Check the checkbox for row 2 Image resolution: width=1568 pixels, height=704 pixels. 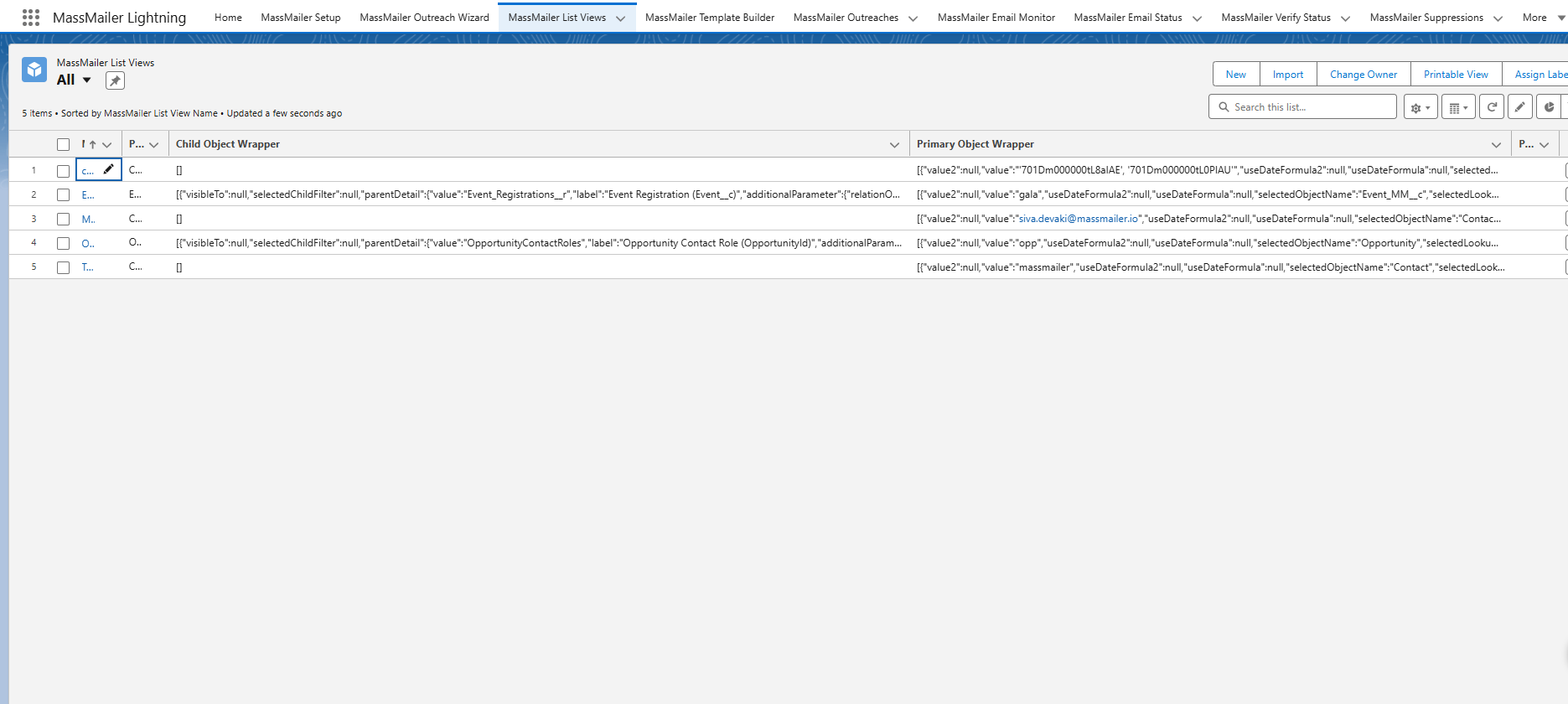coord(63,194)
